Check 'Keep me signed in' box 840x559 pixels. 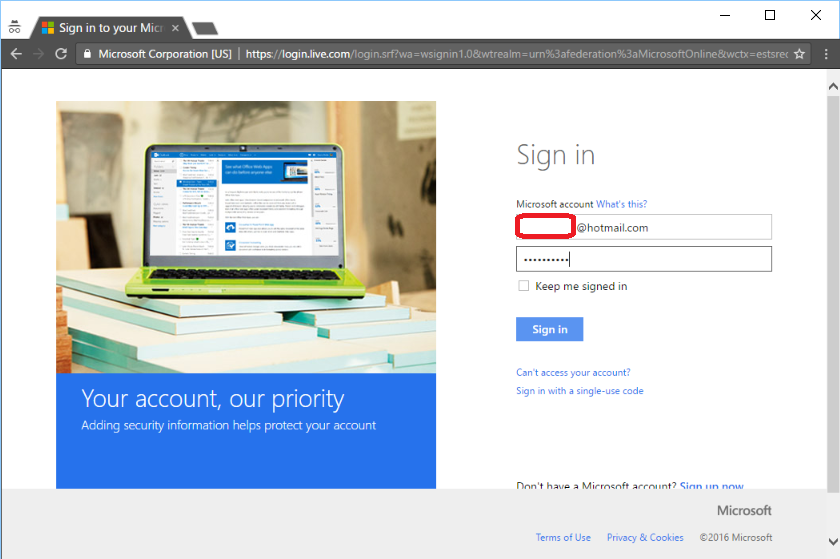pos(523,286)
